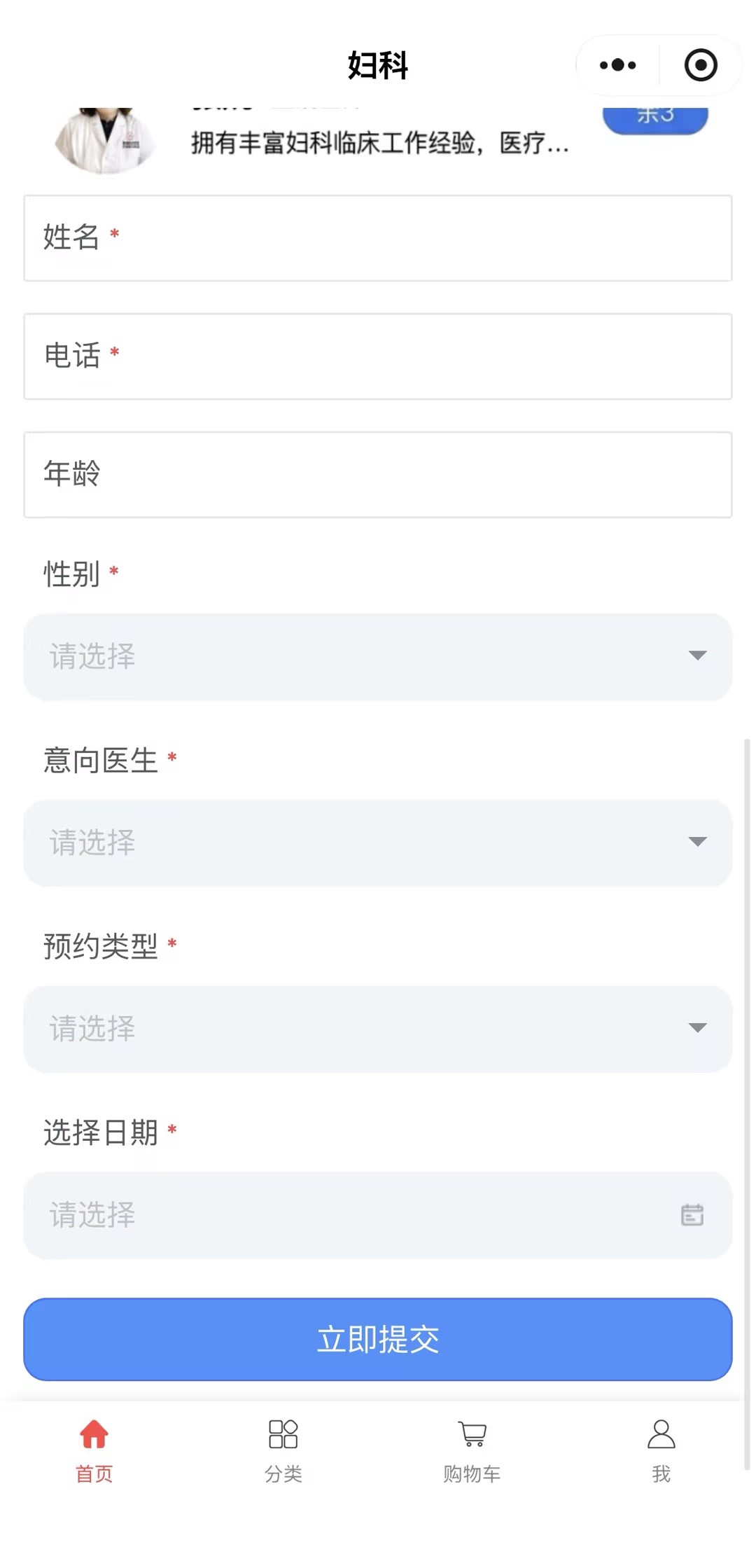Submit the form with 立即提交
Image resolution: width=756 pixels, height=1568 pixels.
click(378, 1339)
